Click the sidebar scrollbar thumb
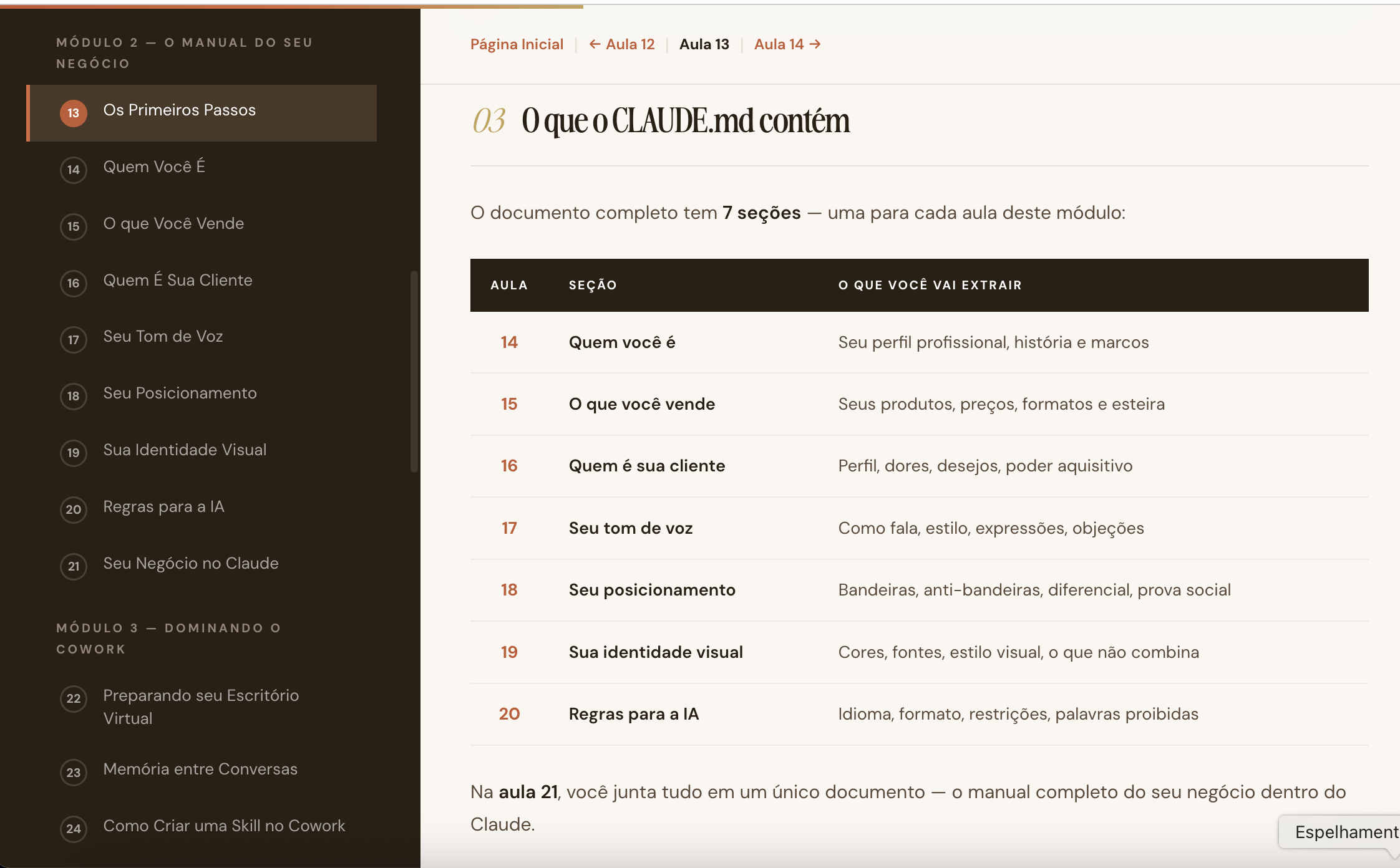The width and height of the screenshot is (1400, 868). click(x=414, y=372)
